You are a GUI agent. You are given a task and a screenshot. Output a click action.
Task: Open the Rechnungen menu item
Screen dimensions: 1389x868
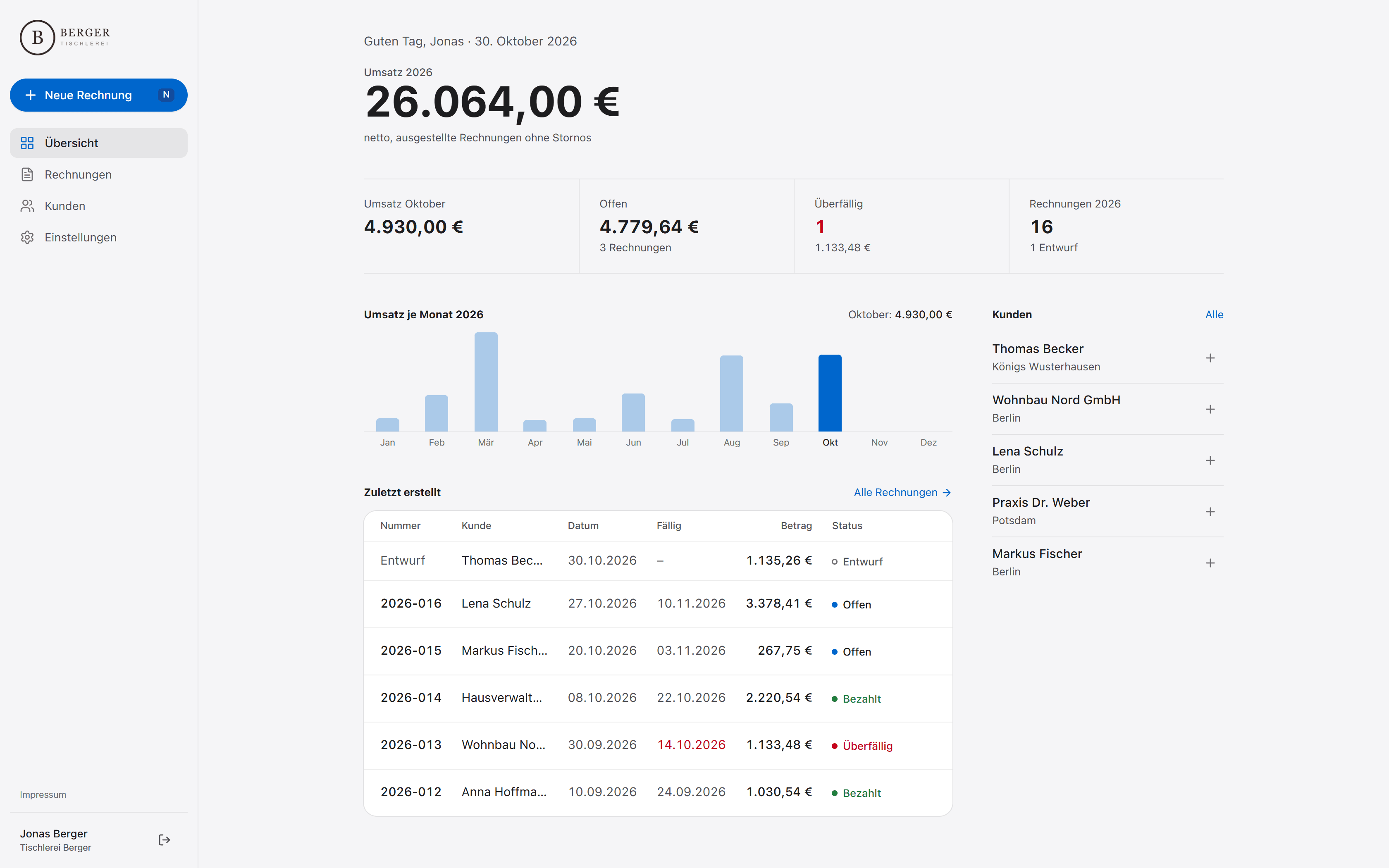99,174
